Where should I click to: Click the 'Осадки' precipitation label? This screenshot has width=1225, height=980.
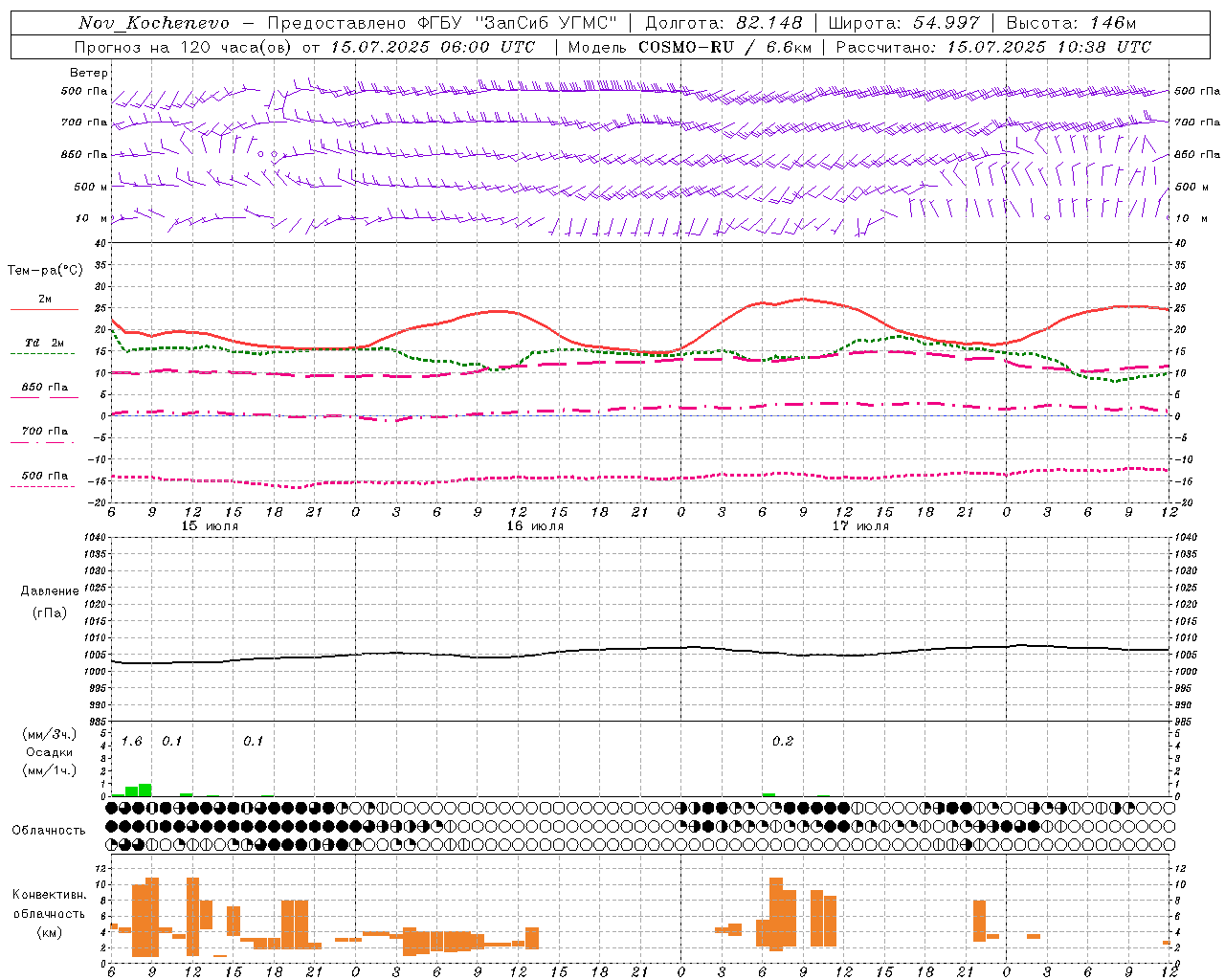click(x=49, y=752)
